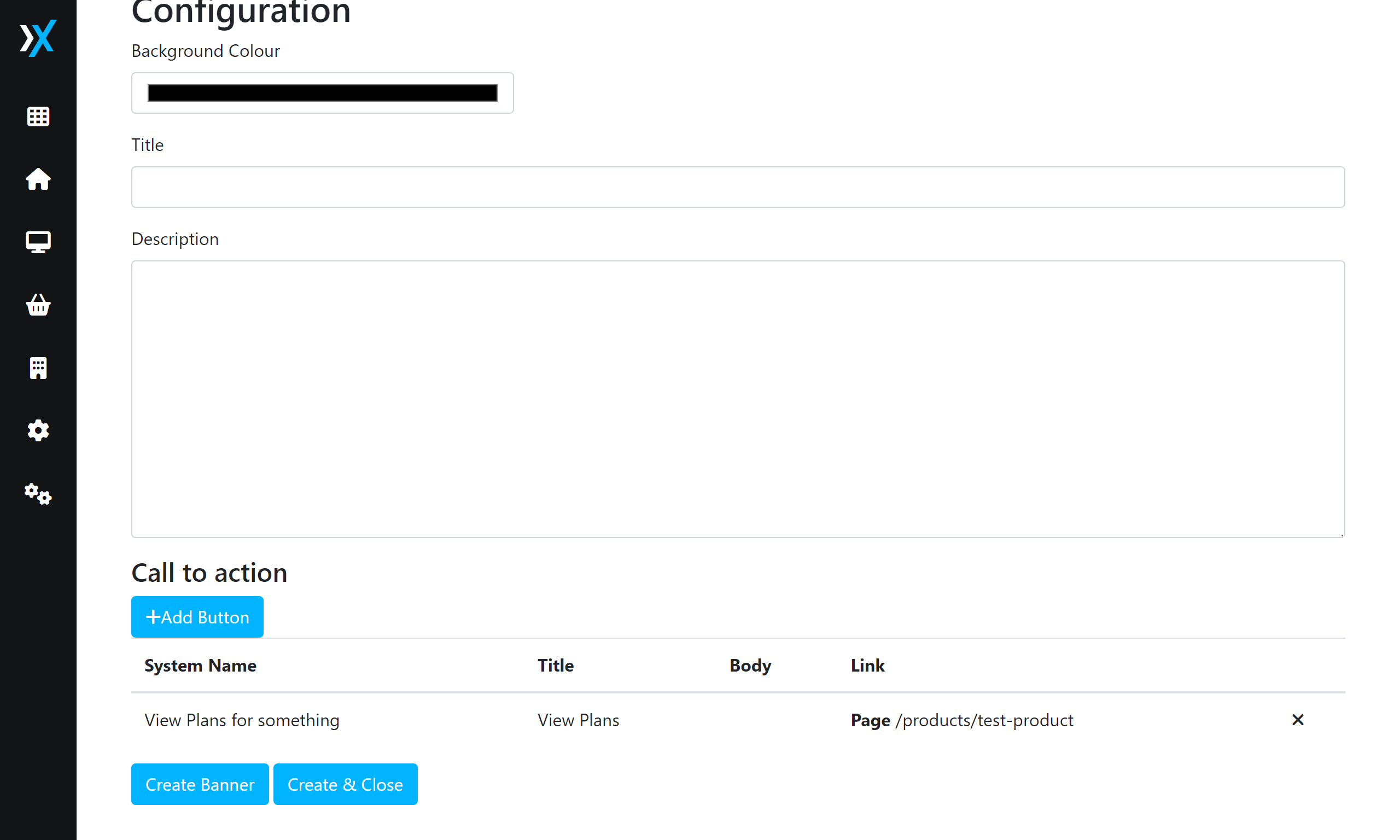This screenshot has width=1400, height=840.
Task: Open the grid table icon in sidebar
Action: coord(38,116)
